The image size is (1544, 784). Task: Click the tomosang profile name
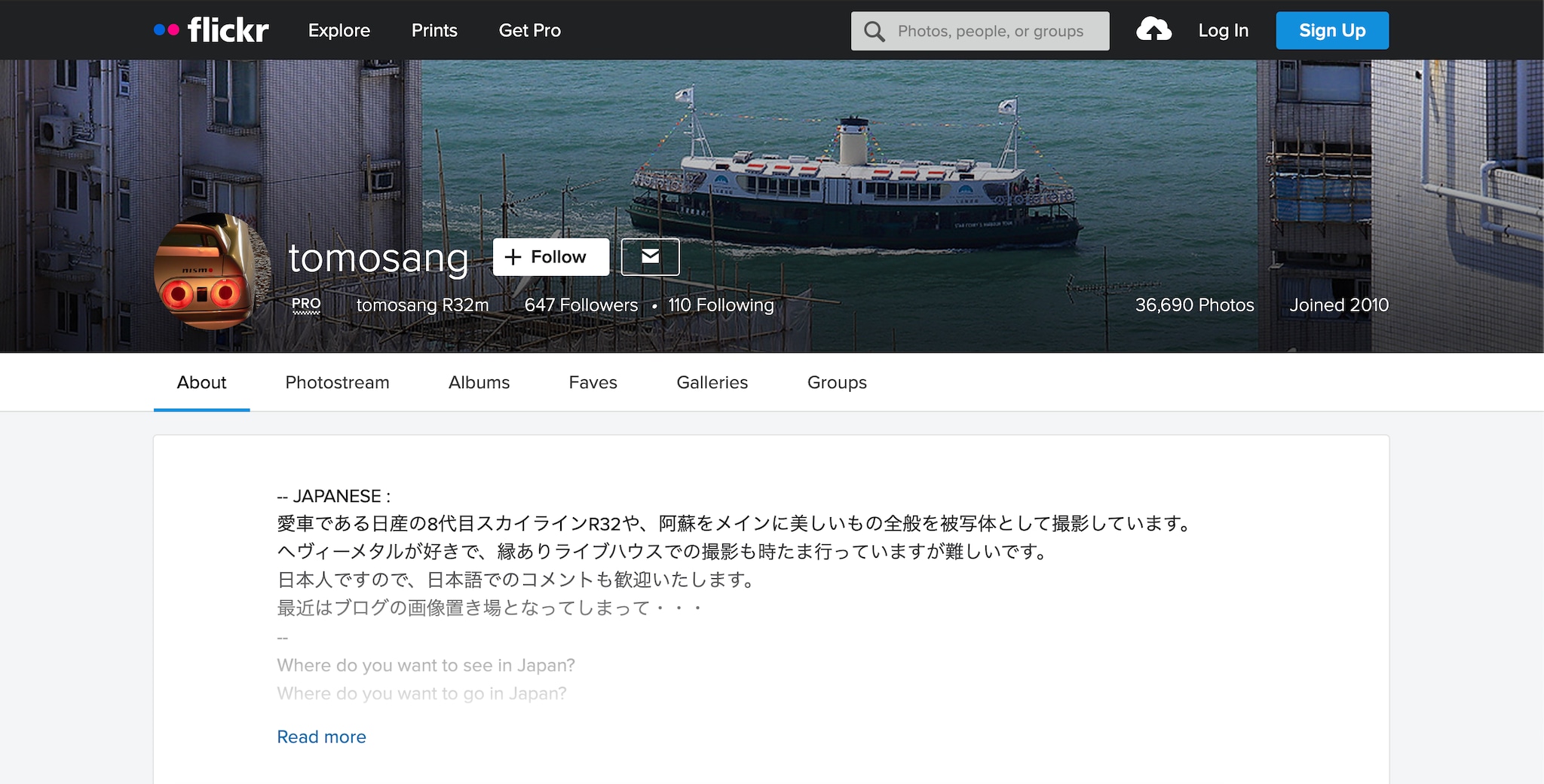click(378, 258)
